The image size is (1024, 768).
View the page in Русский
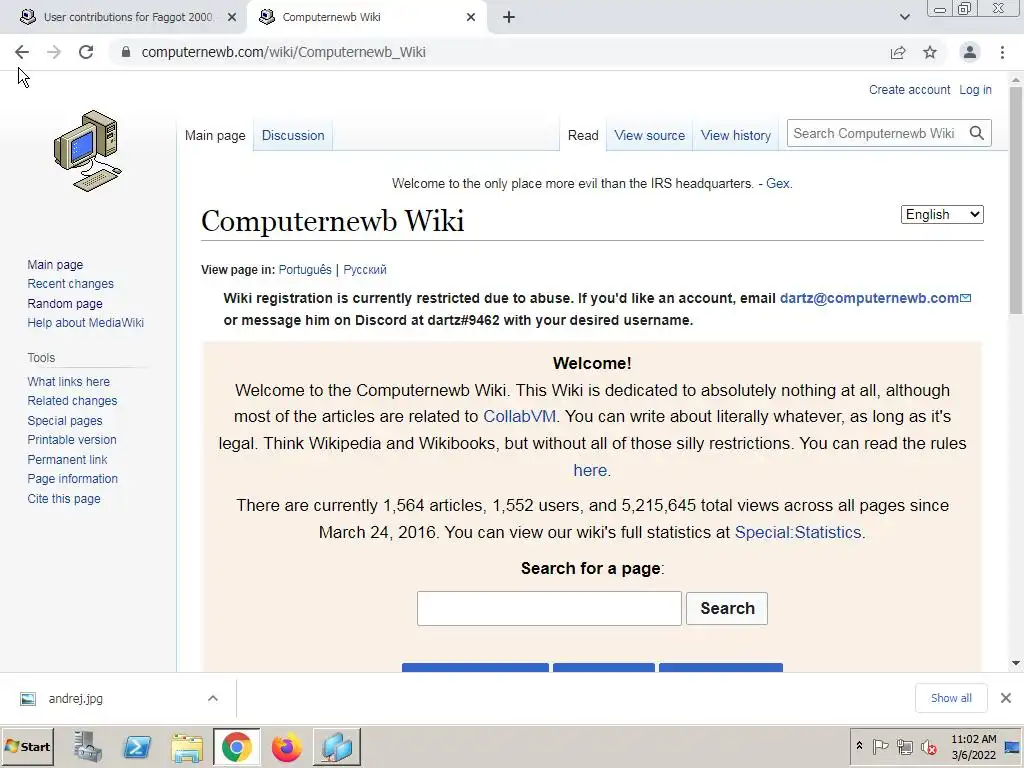point(365,270)
